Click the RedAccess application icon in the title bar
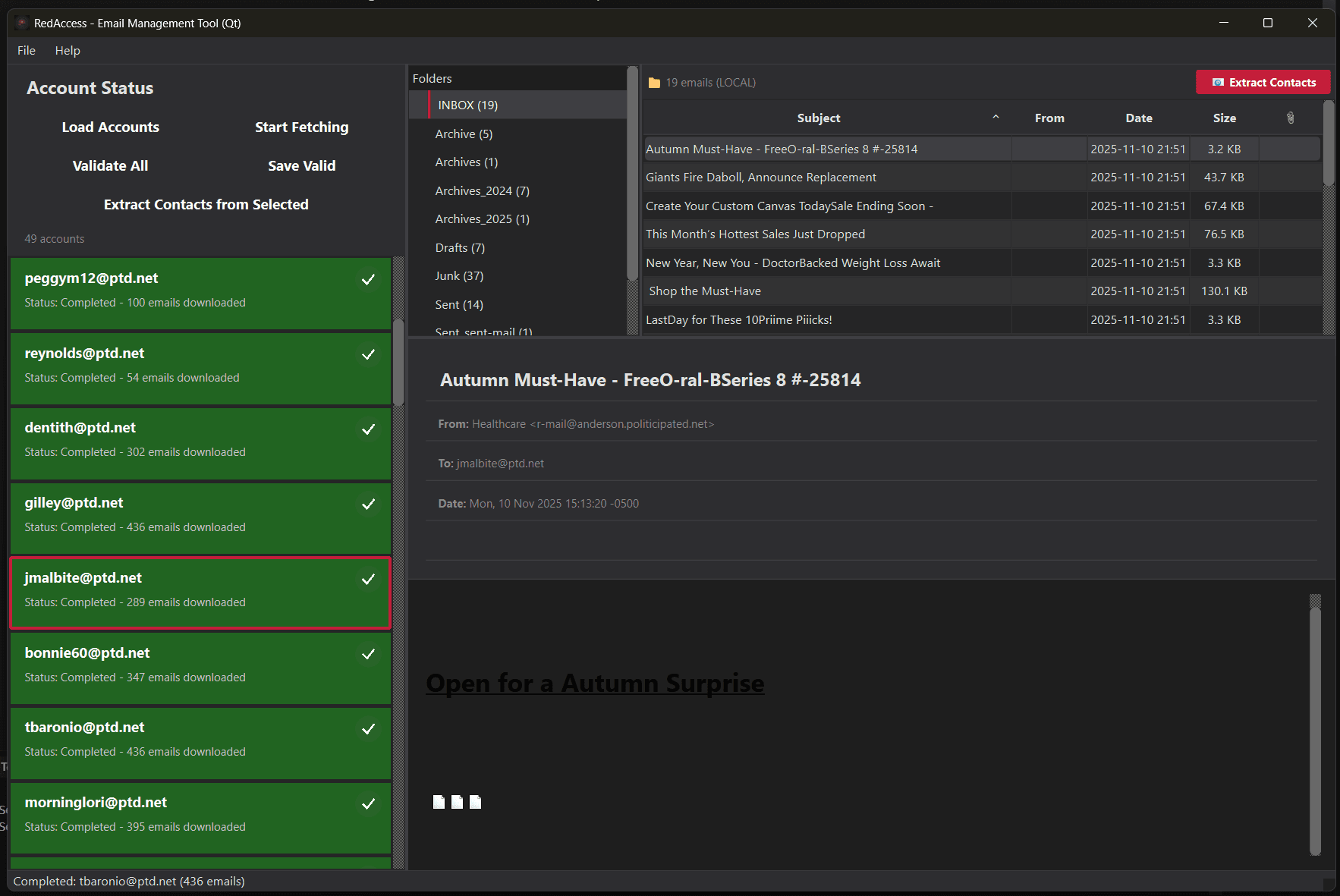1340x896 pixels. point(20,23)
